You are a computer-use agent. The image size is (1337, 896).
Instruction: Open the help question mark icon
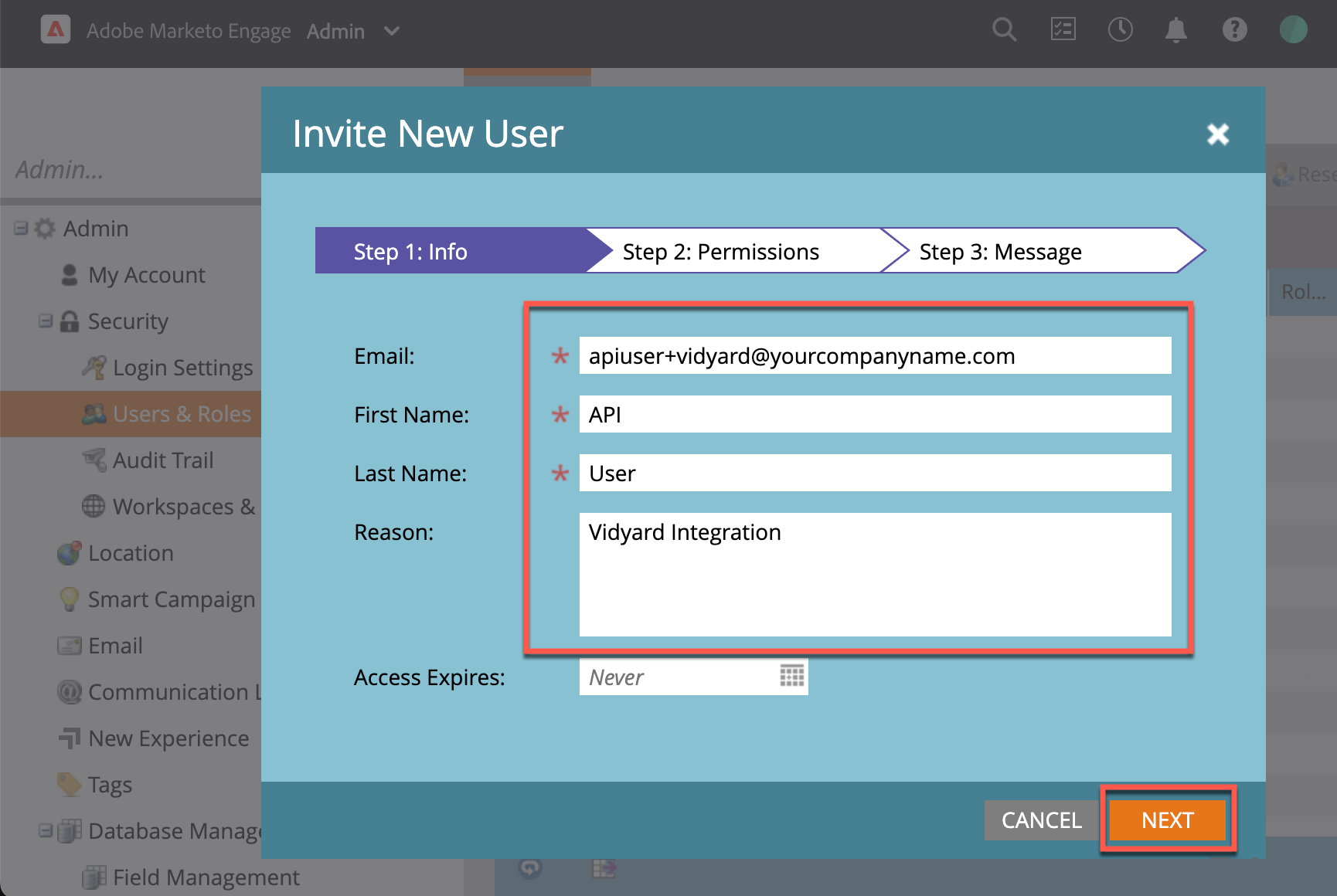1234,30
